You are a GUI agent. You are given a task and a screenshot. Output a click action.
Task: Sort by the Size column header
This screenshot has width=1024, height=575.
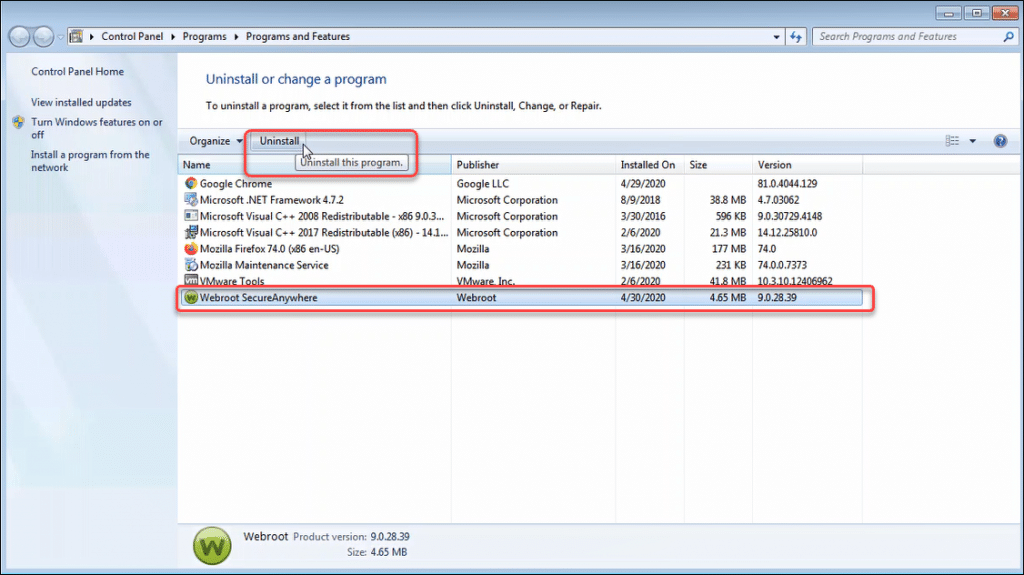pos(718,165)
